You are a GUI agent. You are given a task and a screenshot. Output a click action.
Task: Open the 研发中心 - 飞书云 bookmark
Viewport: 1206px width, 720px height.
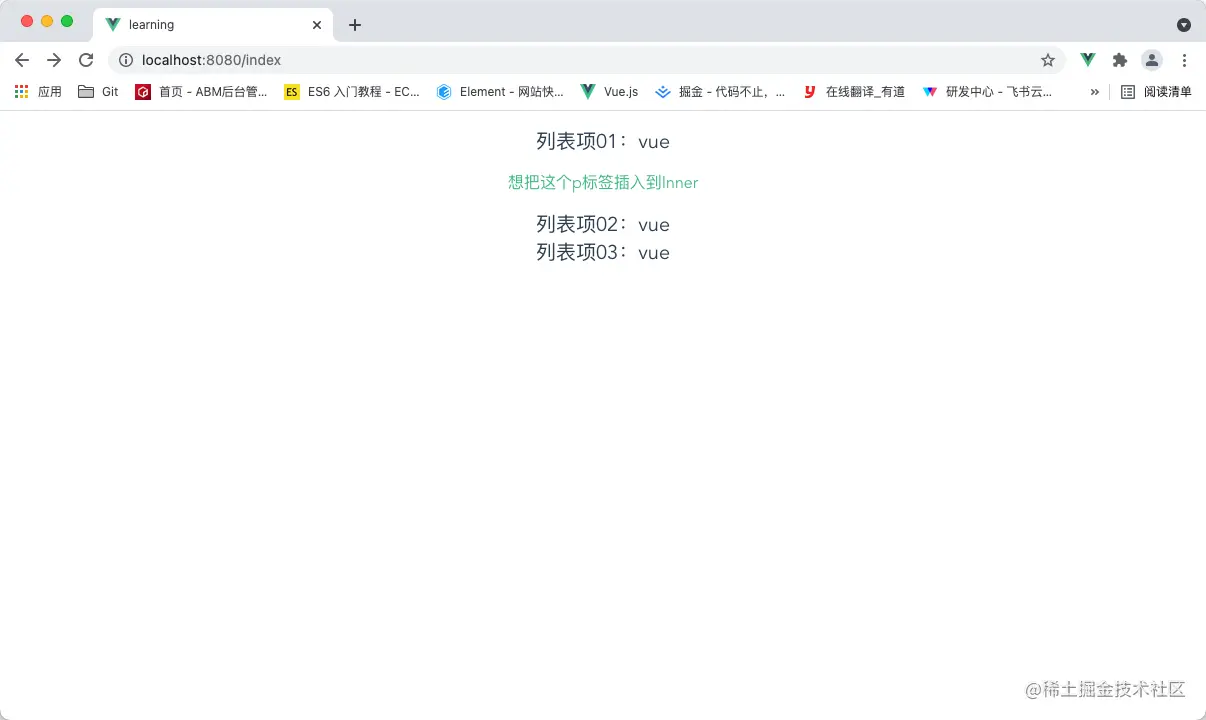[x=987, y=92]
